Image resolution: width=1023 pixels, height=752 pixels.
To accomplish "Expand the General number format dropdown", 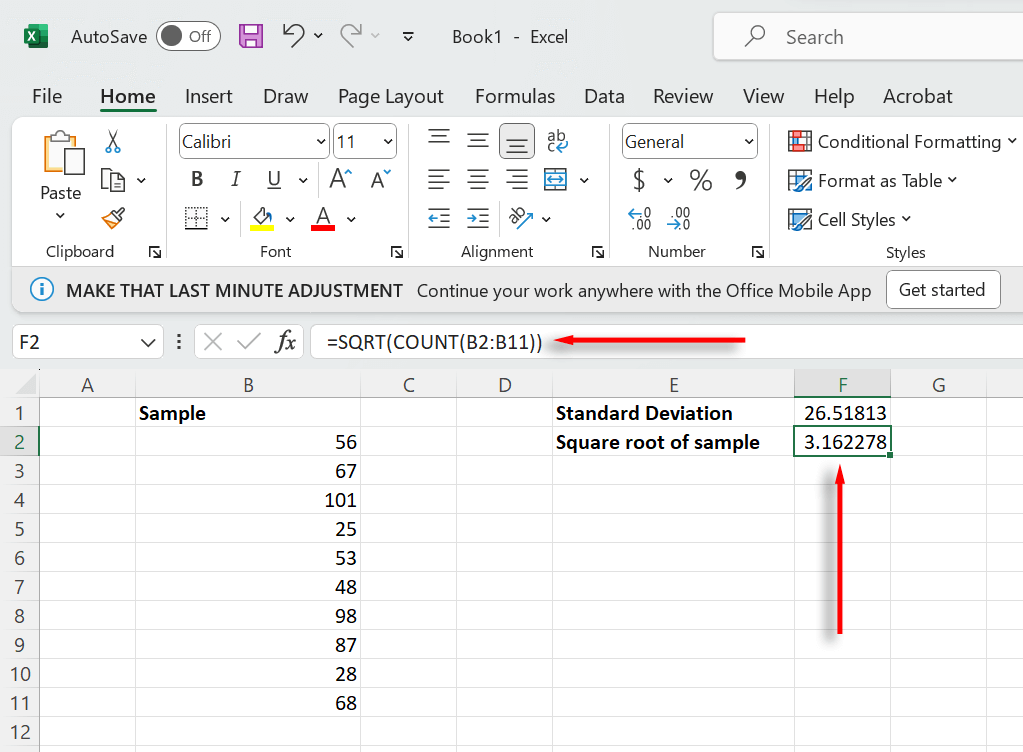I will click(x=749, y=142).
